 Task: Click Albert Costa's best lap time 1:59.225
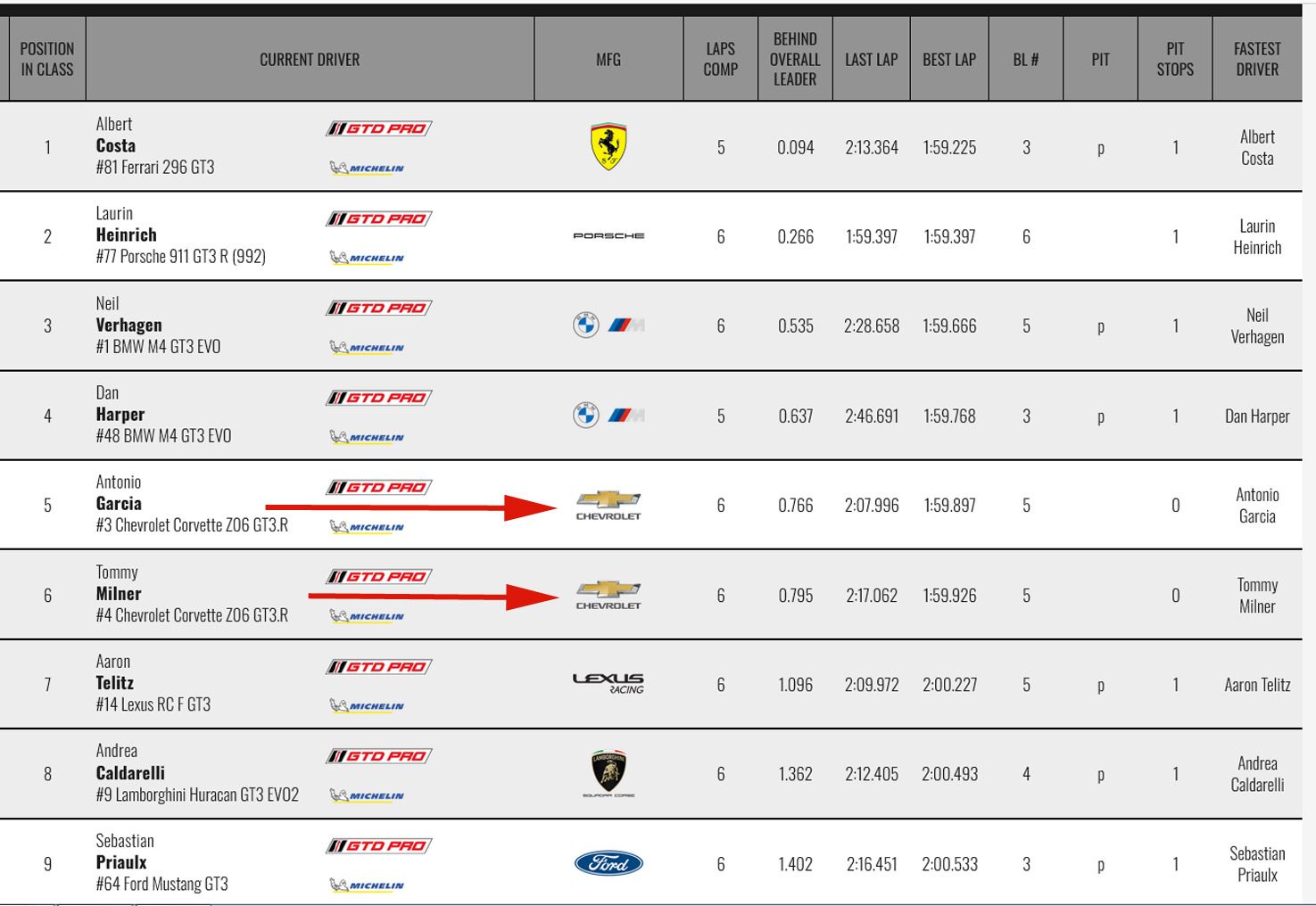click(x=949, y=148)
